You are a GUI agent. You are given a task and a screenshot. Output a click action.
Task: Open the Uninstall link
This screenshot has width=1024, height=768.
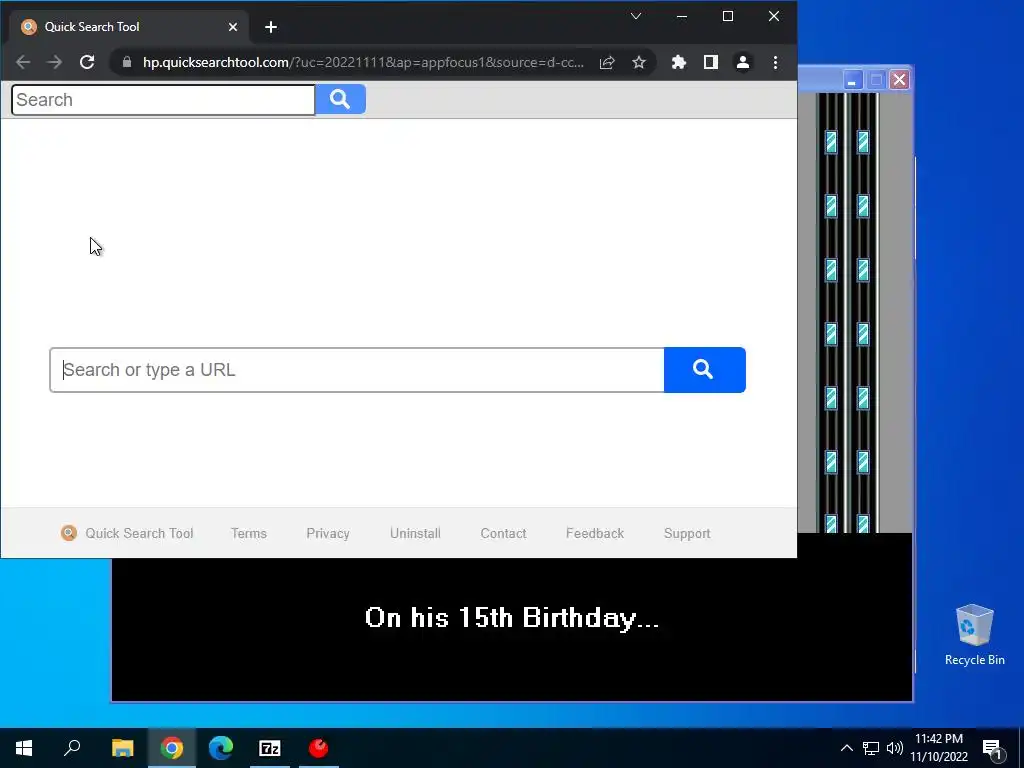[x=415, y=533]
